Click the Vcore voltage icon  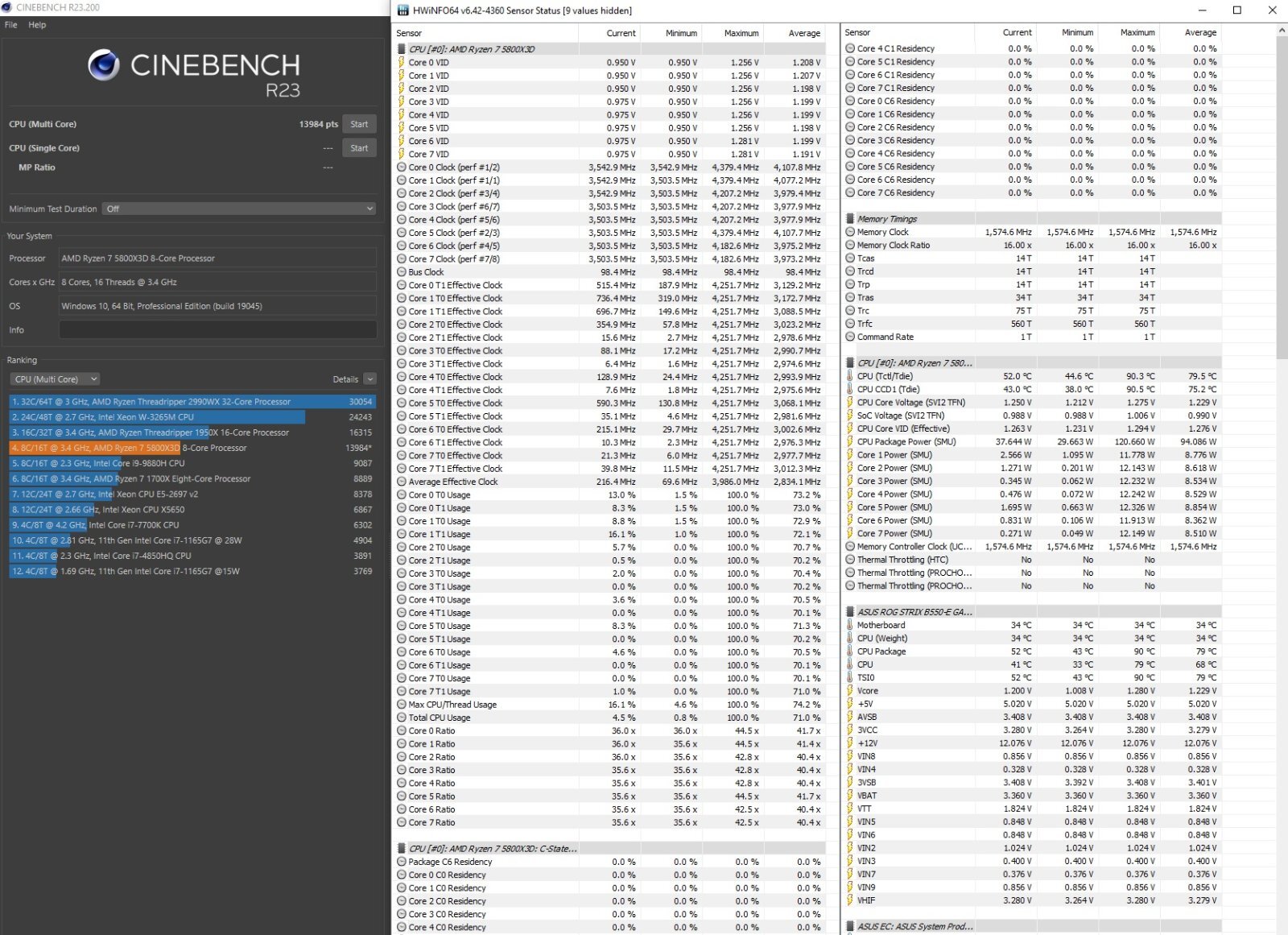(x=850, y=691)
